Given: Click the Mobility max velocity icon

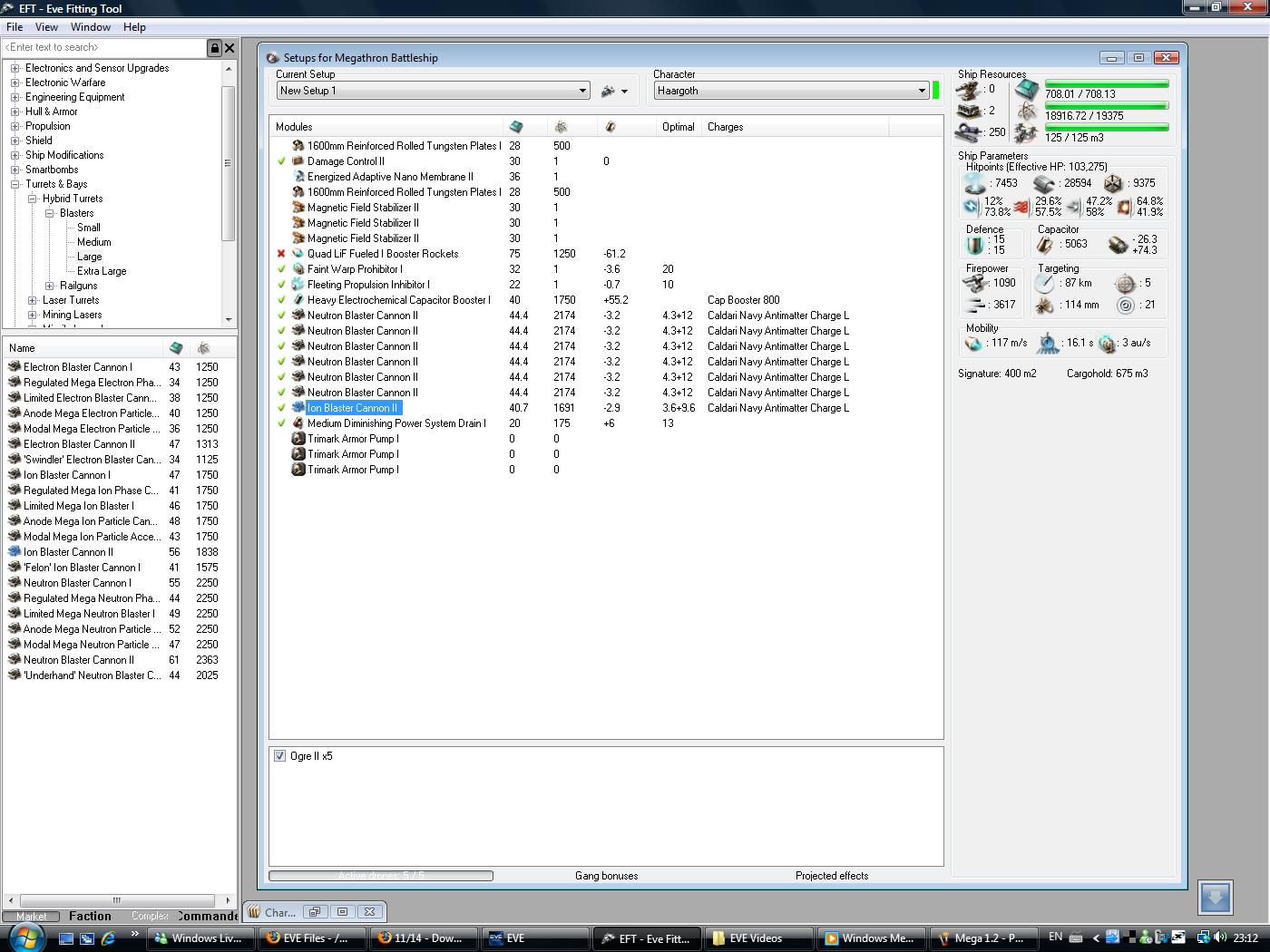Looking at the screenshot, I should 973,344.
